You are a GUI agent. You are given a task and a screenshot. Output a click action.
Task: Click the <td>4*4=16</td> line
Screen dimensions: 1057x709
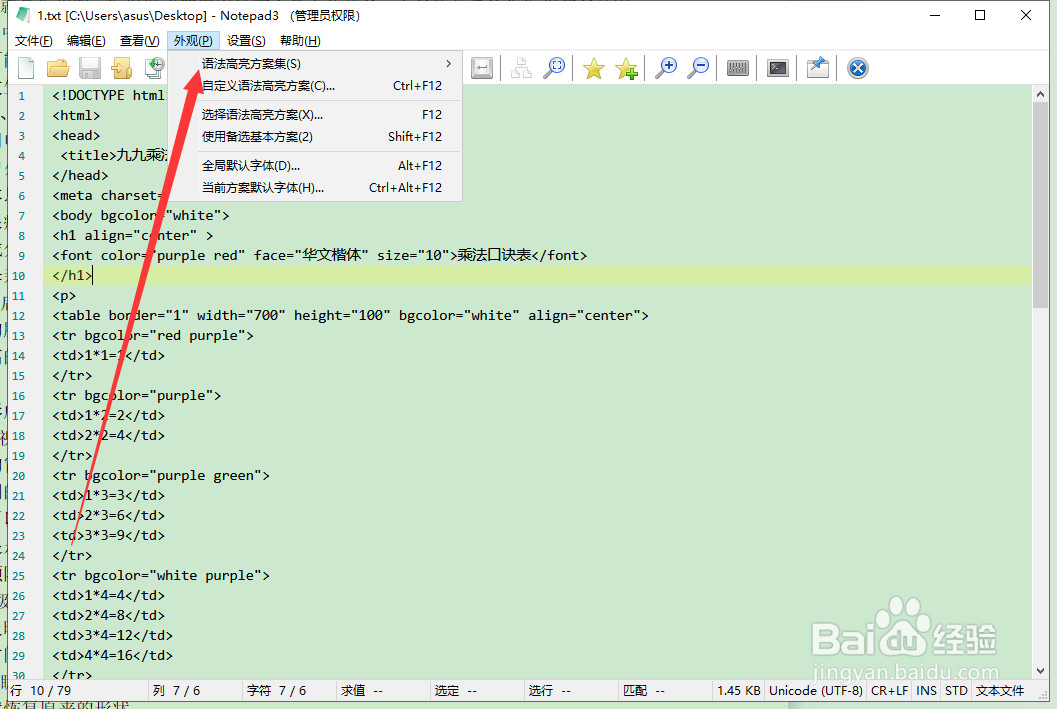(113, 655)
